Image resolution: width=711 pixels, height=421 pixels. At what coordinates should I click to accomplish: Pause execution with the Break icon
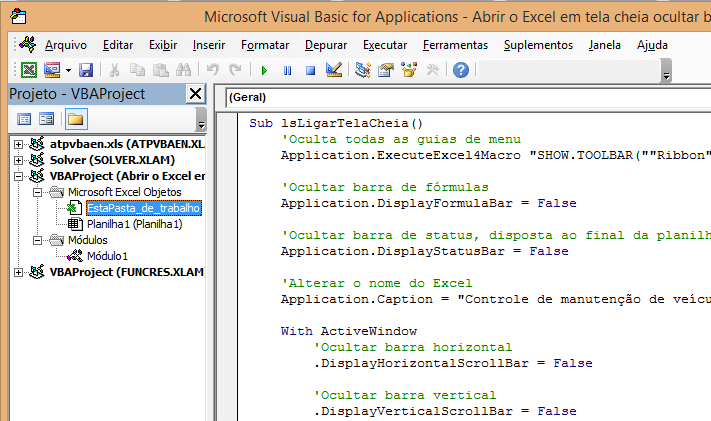click(x=287, y=69)
